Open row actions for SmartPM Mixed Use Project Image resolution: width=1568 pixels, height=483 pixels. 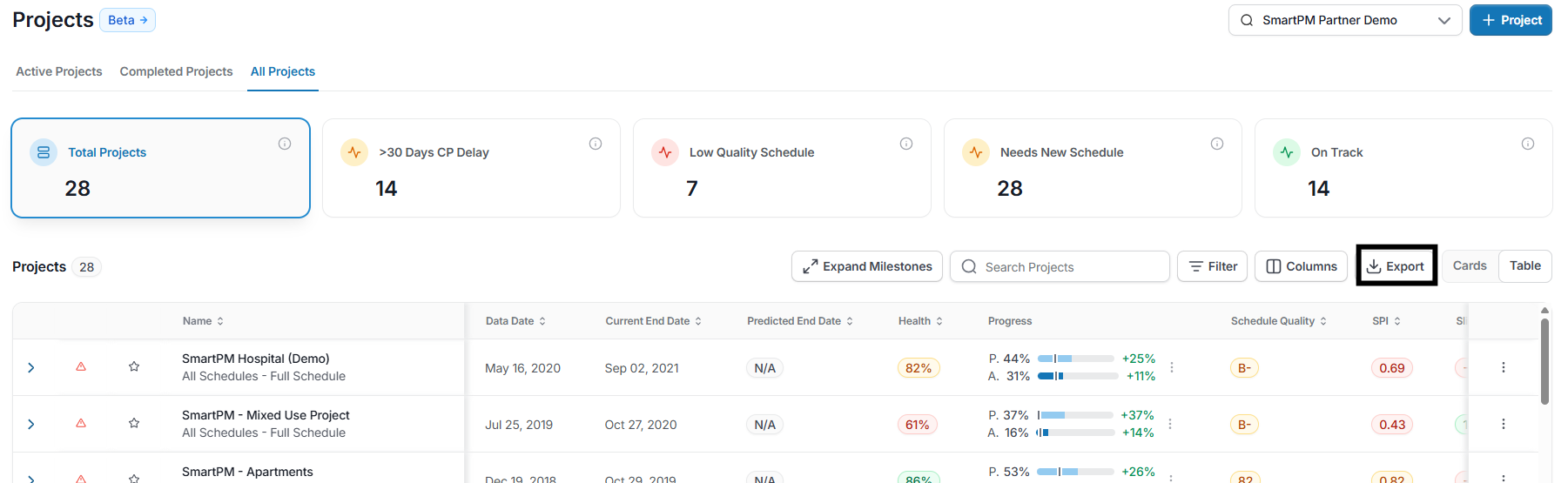(x=1503, y=424)
